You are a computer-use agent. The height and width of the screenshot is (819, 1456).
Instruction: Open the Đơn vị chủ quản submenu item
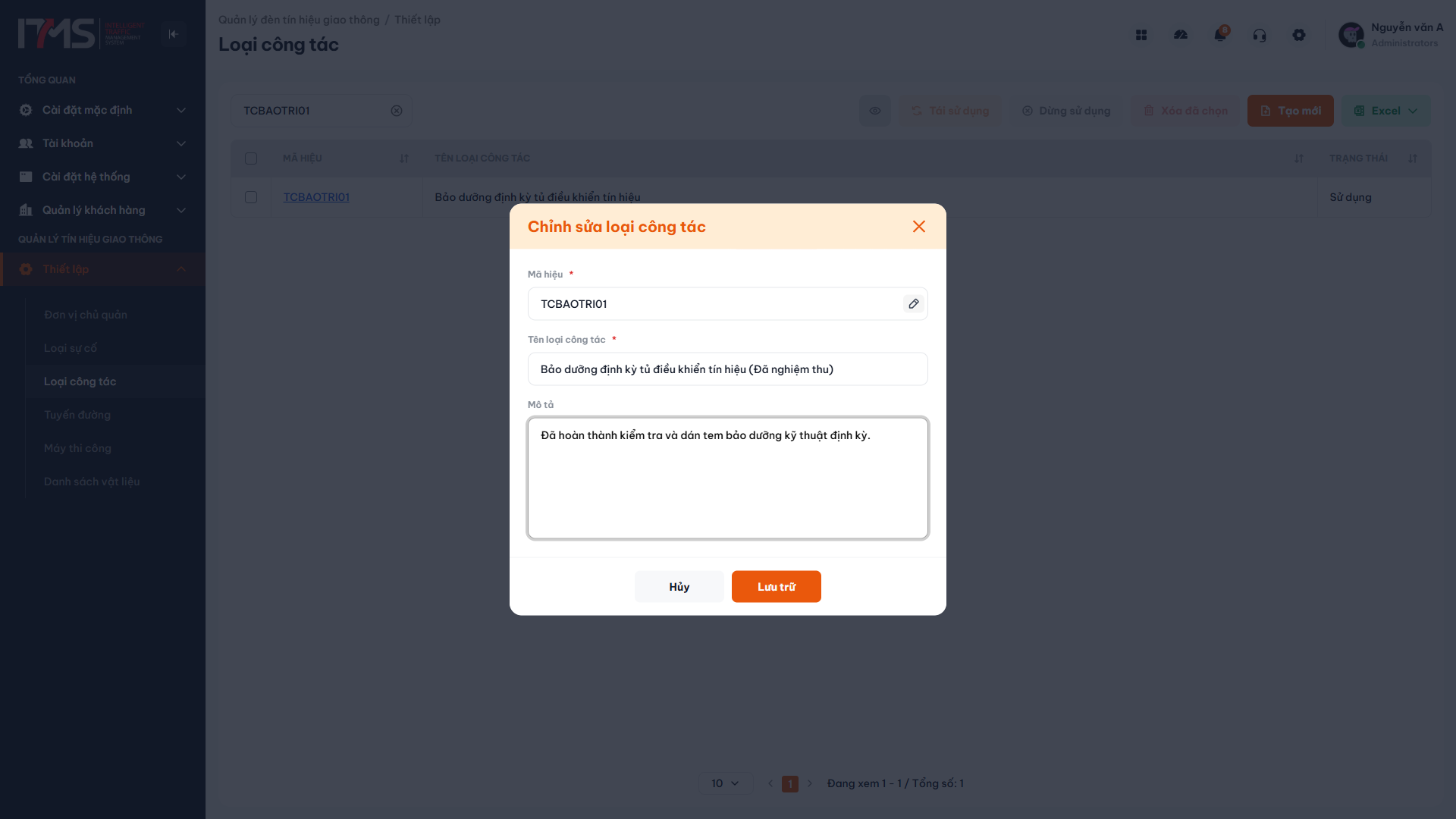[86, 315]
